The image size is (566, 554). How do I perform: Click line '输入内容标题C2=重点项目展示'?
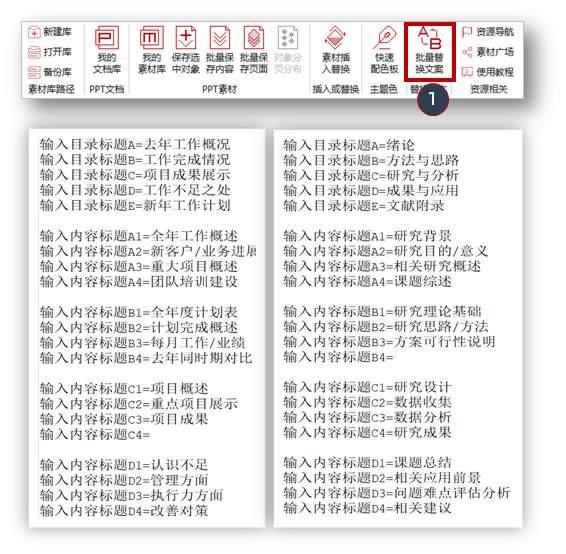point(139,403)
